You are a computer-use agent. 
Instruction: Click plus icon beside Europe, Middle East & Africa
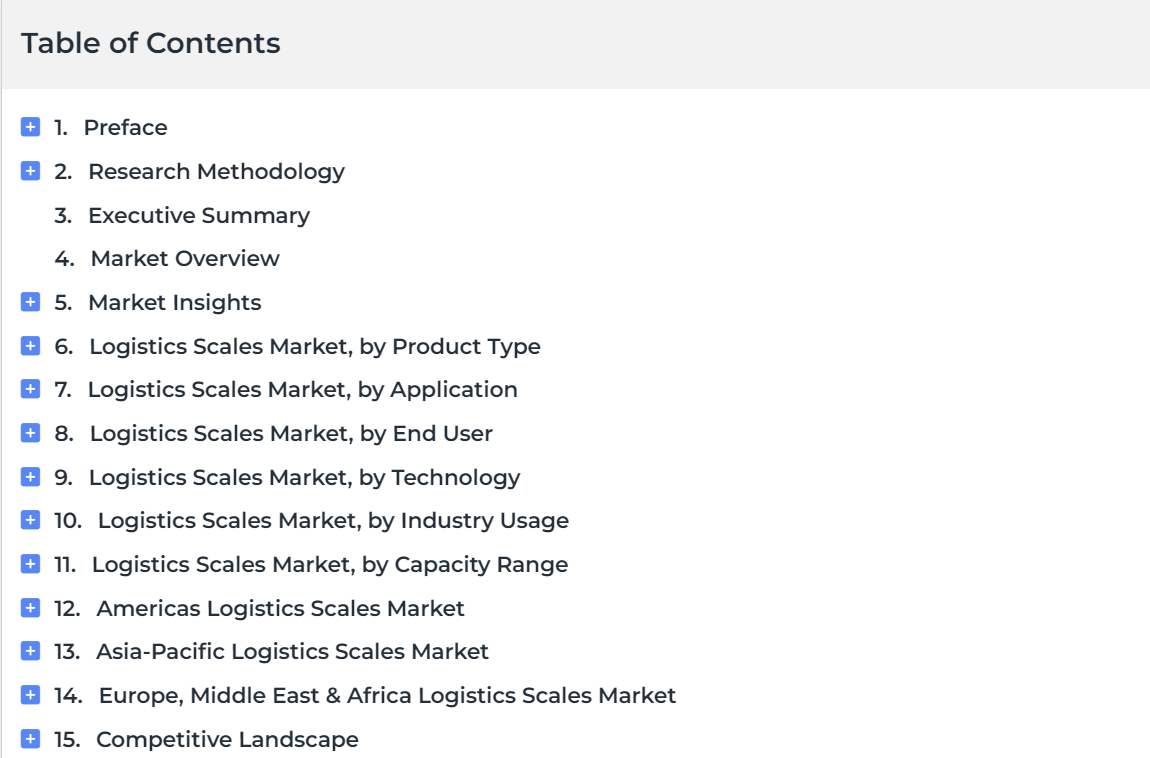click(30, 695)
